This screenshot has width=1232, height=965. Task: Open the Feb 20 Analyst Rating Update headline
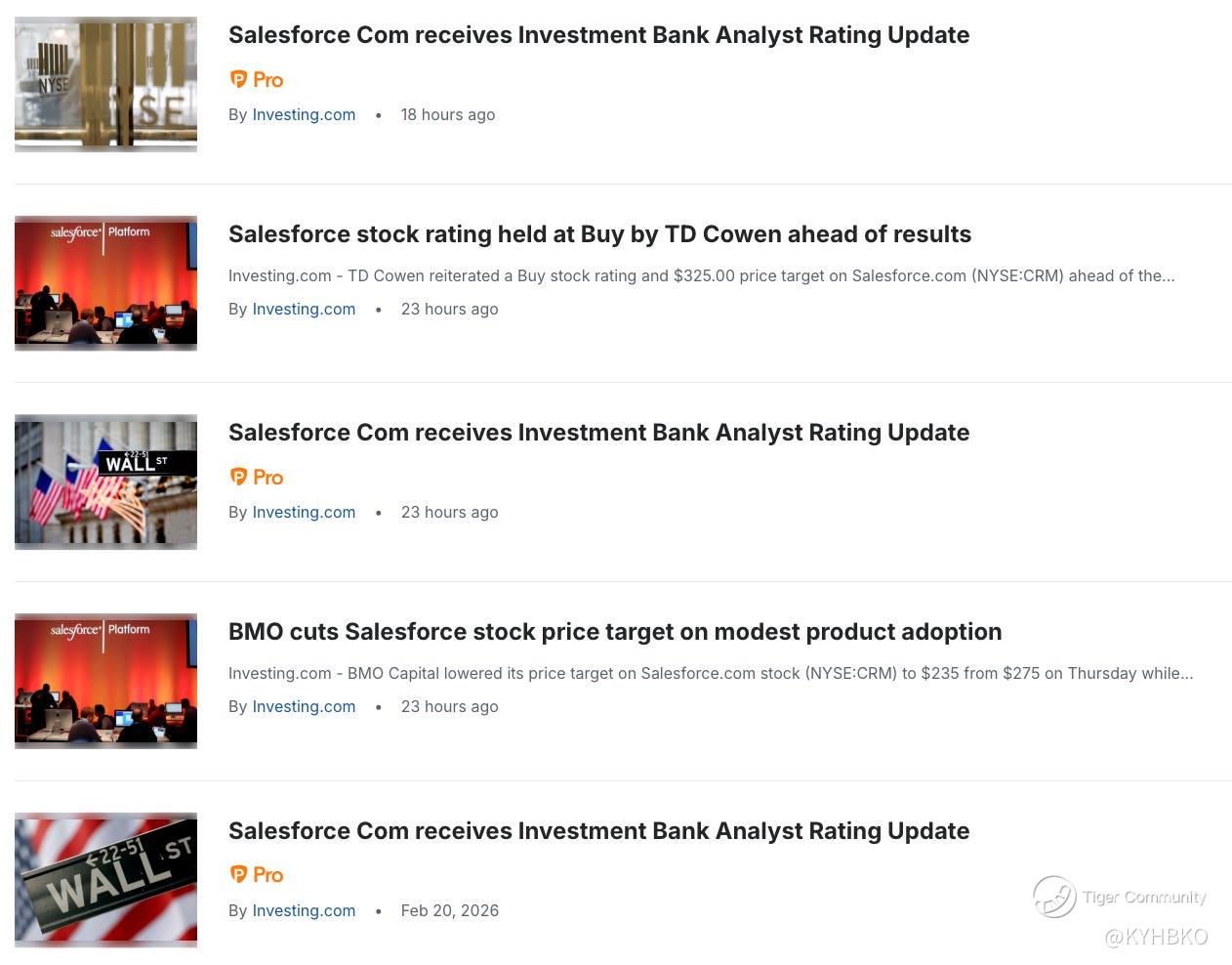tap(598, 831)
